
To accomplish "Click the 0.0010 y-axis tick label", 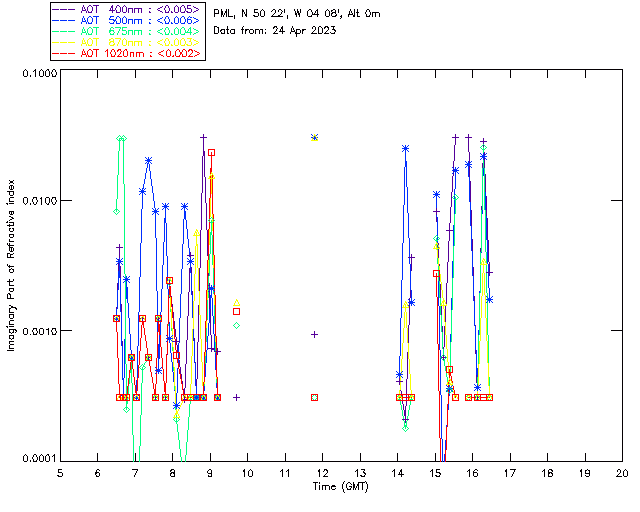I will click(x=39, y=331).
